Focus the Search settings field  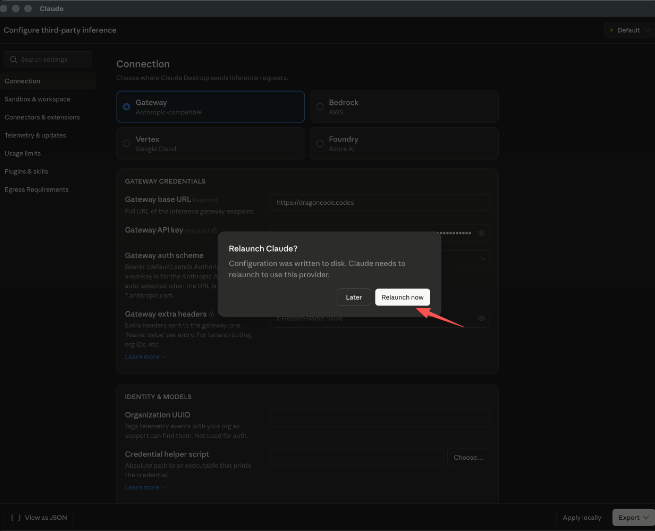(48, 59)
